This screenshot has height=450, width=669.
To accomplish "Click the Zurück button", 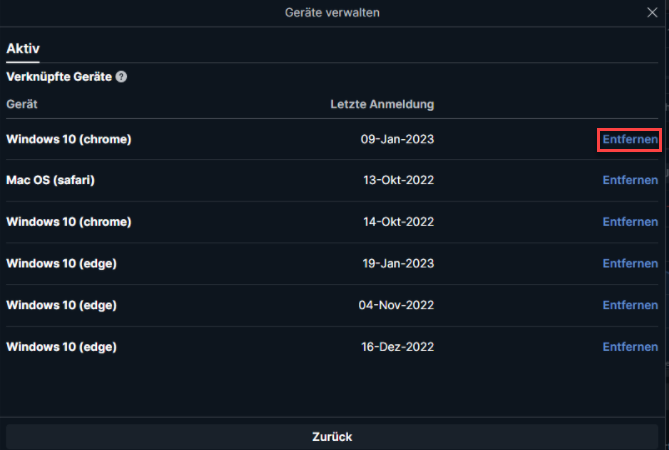I will [x=332, y=437].
